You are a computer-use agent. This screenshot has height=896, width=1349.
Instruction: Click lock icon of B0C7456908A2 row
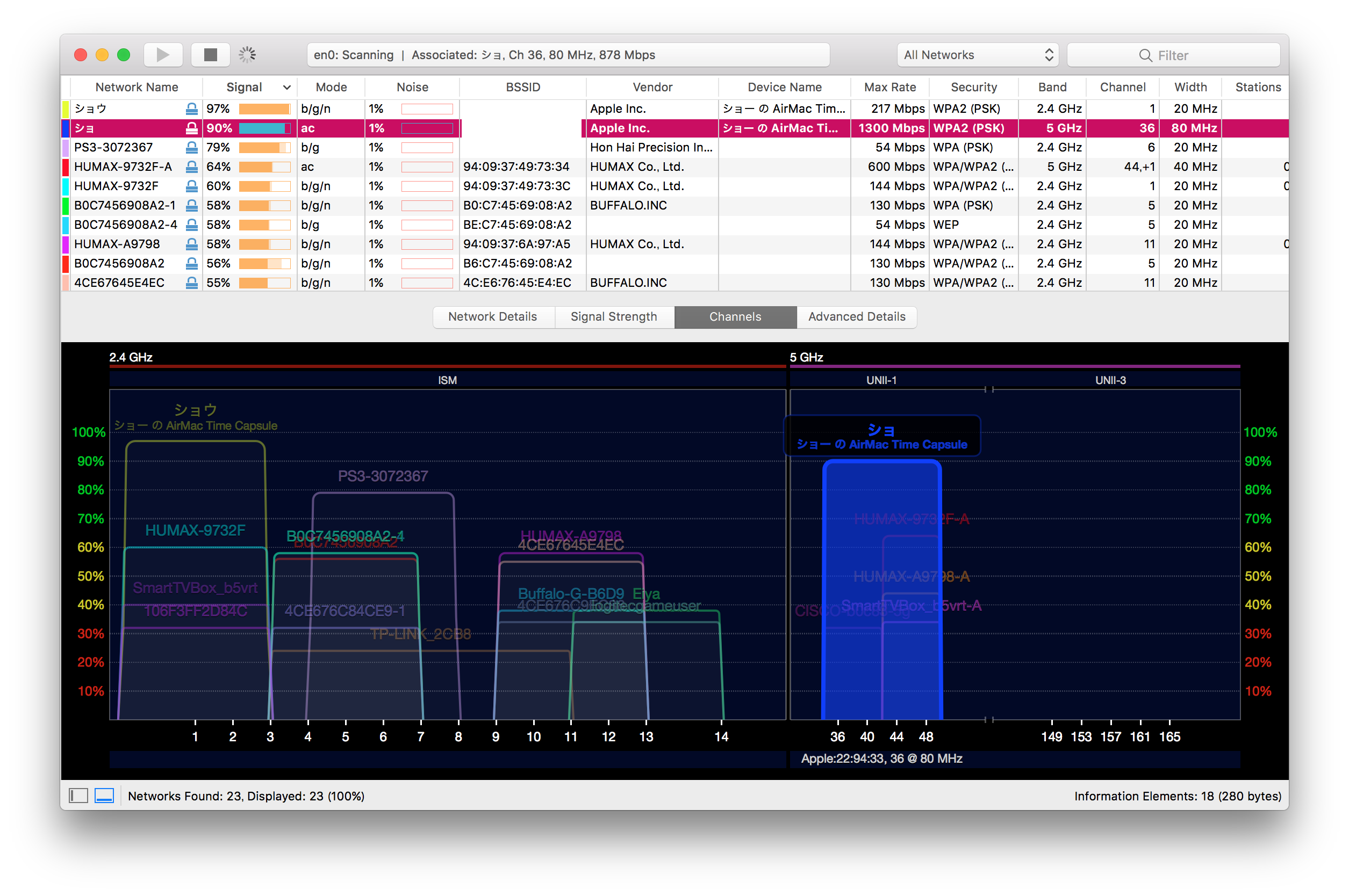pos(192,263)
